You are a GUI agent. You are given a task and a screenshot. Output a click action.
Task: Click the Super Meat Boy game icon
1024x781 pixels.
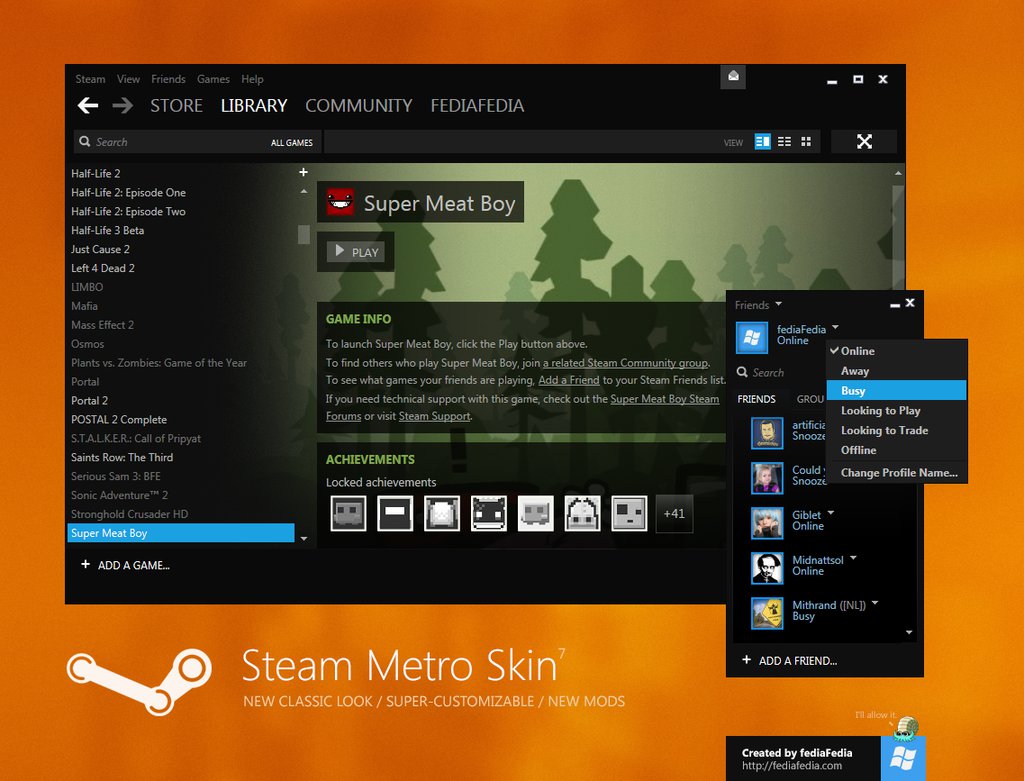click(x=340, y=203)
